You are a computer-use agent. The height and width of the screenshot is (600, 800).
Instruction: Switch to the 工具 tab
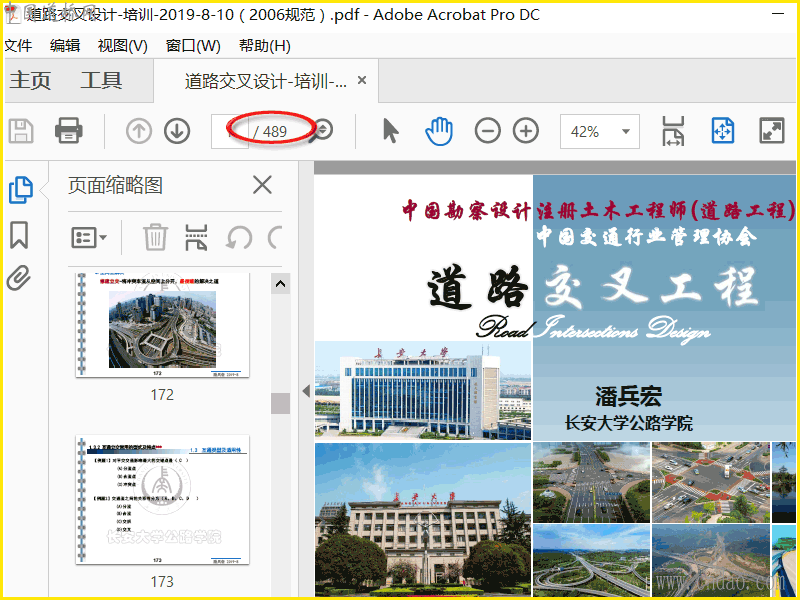(x=101, y=80)
